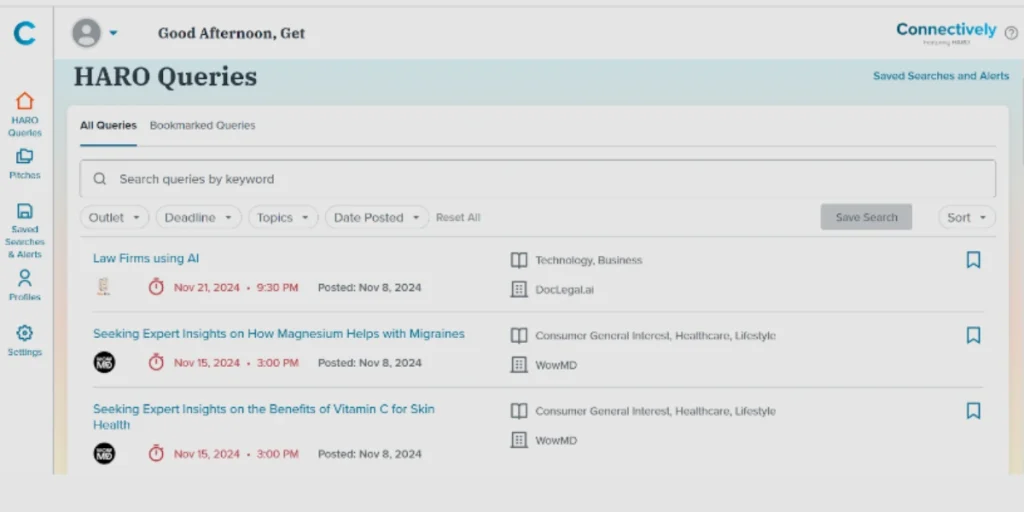
Task: Click the Save Search button
Action: click(866, 217)
